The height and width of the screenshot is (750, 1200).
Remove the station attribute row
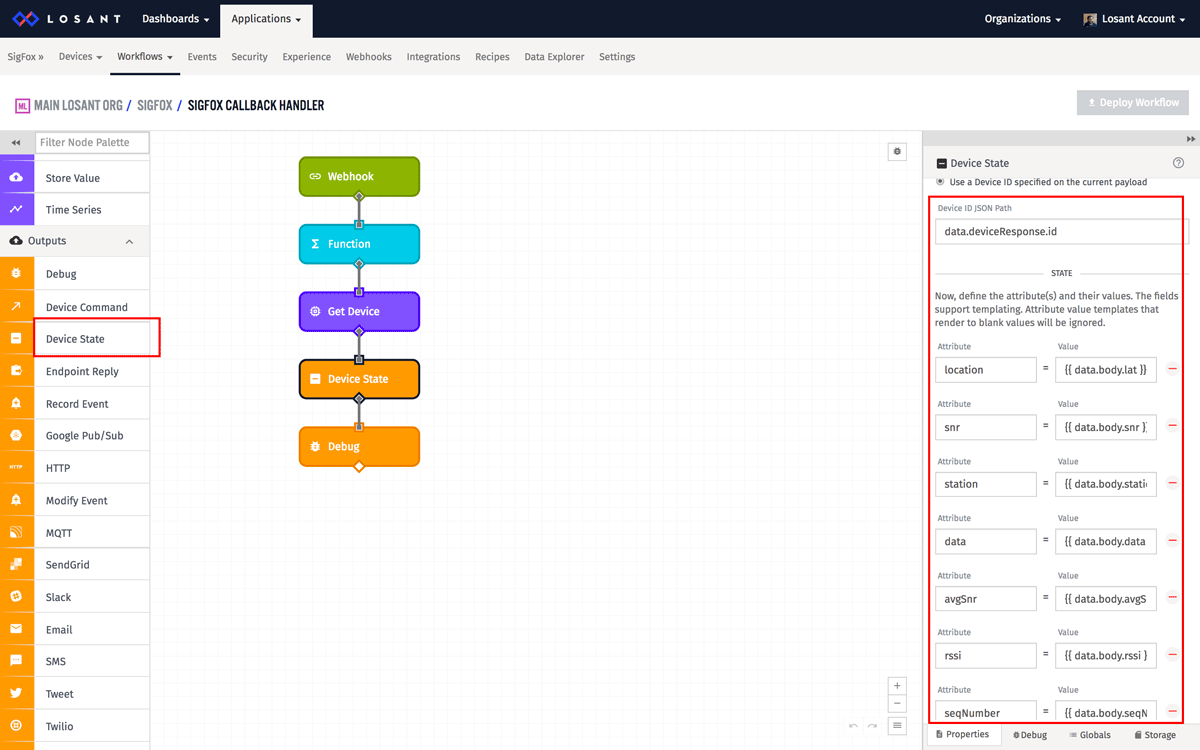pyautogui.click(x=1172, y=483)
